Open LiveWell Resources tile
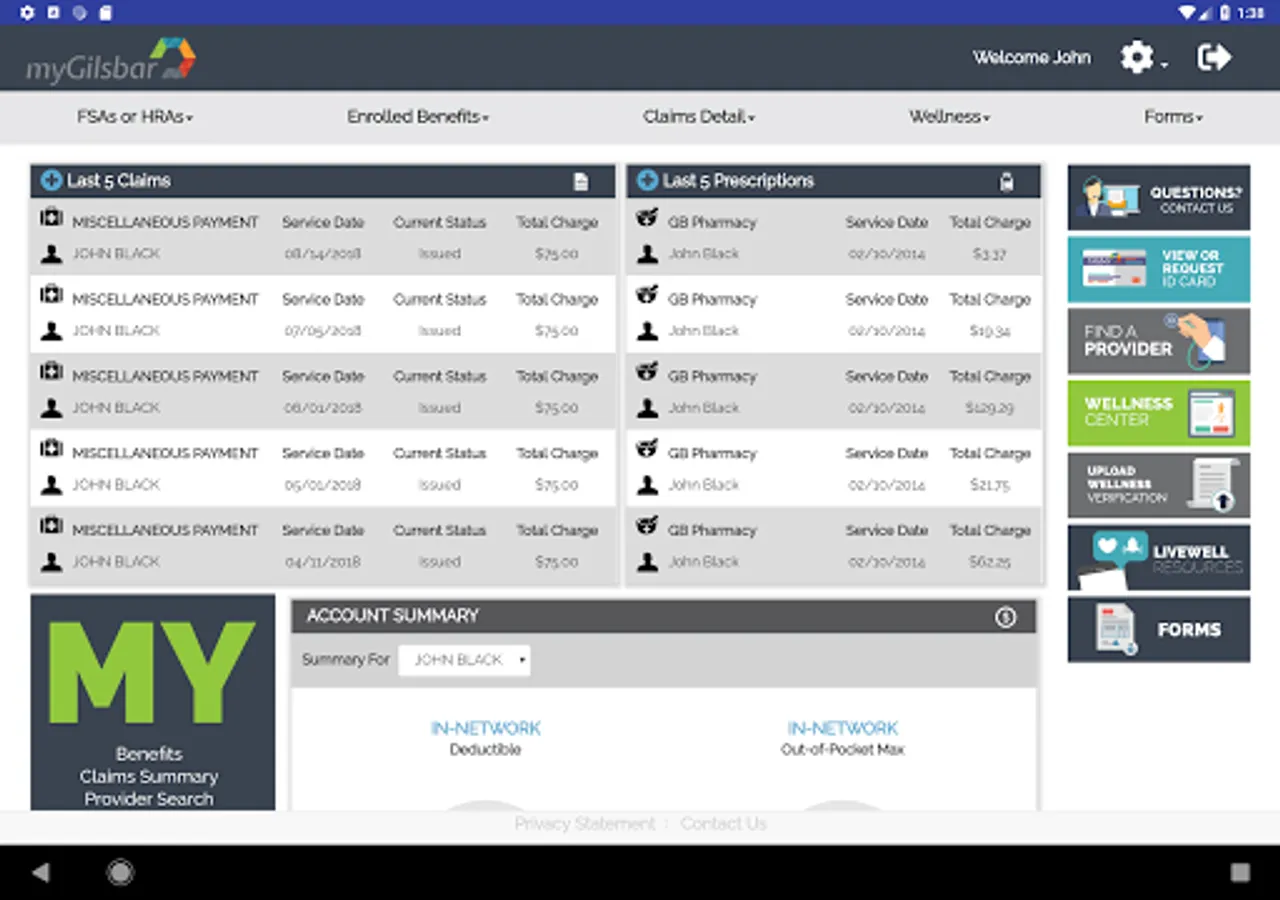 [x=1159, y=558]
